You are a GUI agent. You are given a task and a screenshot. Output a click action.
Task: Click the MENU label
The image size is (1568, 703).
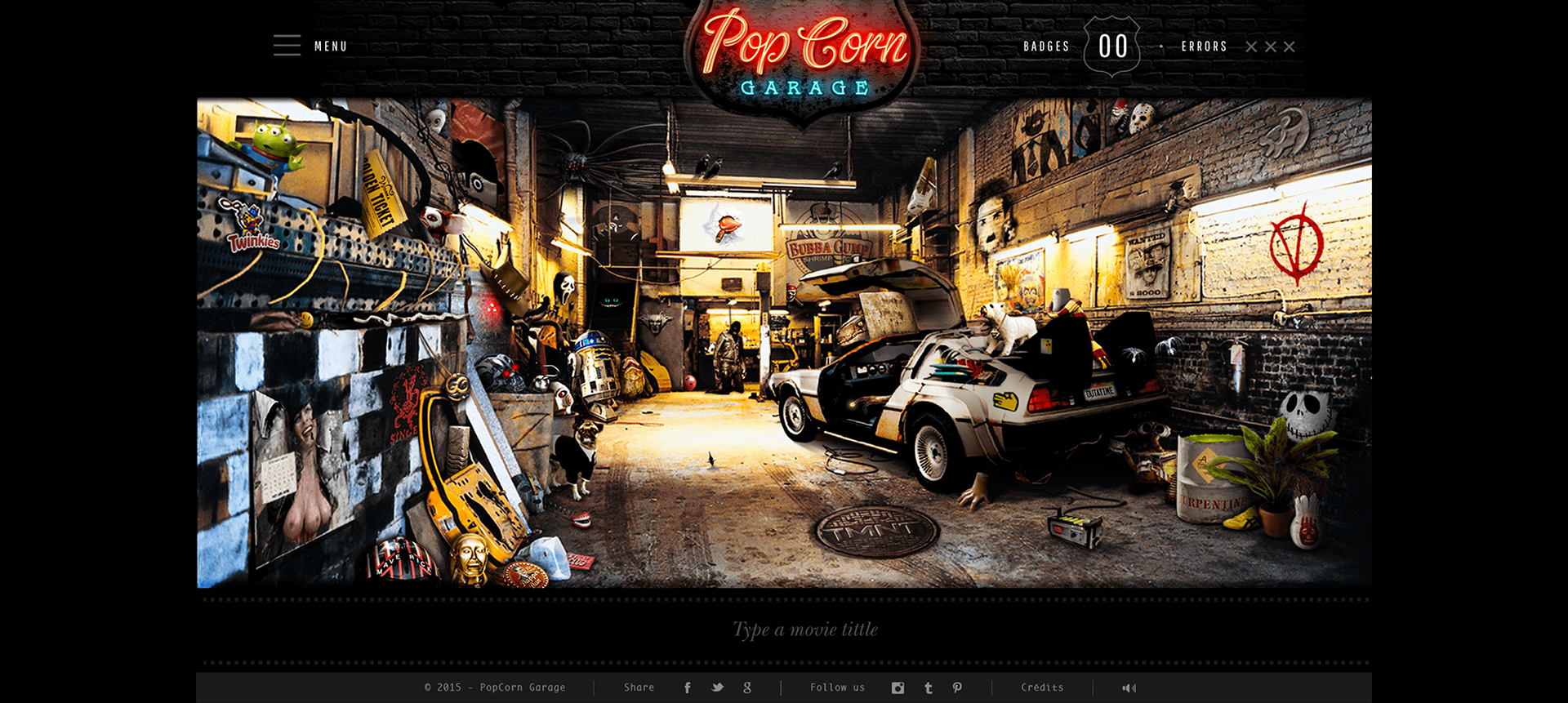331,47
